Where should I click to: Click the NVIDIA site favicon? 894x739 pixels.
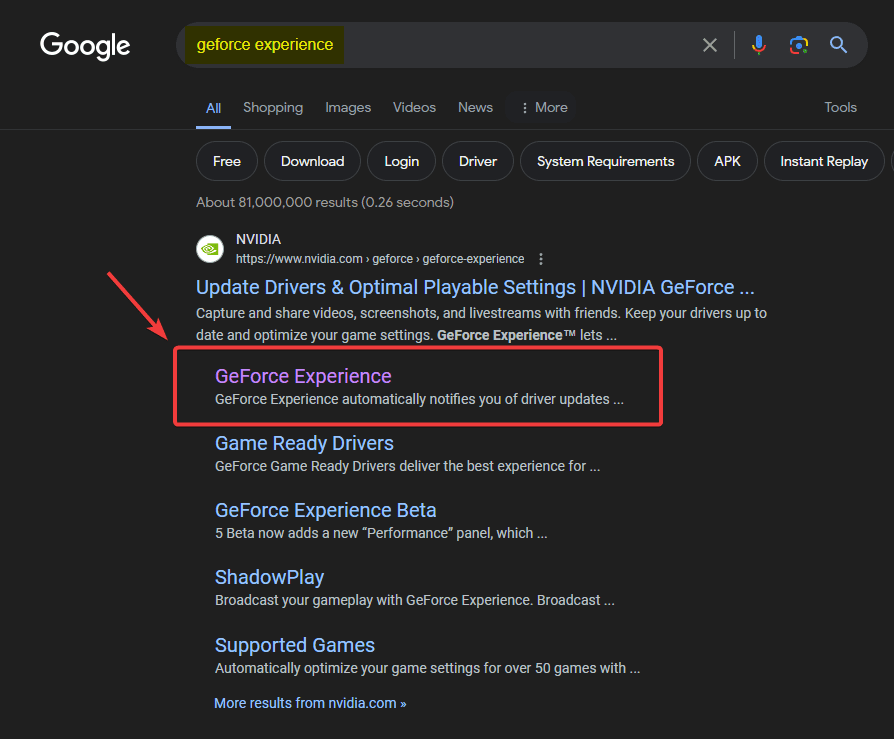click(210, 248)
